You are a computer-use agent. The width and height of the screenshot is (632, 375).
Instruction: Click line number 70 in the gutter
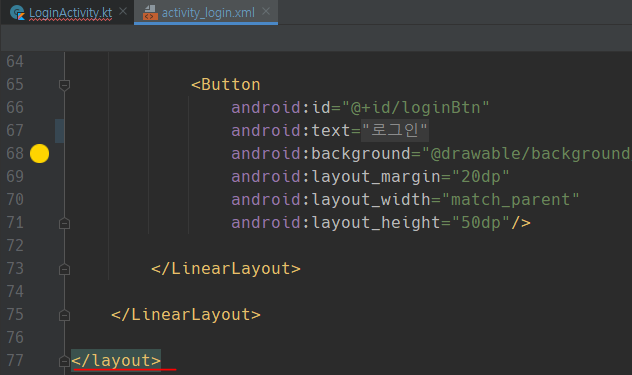pos(15,200)
